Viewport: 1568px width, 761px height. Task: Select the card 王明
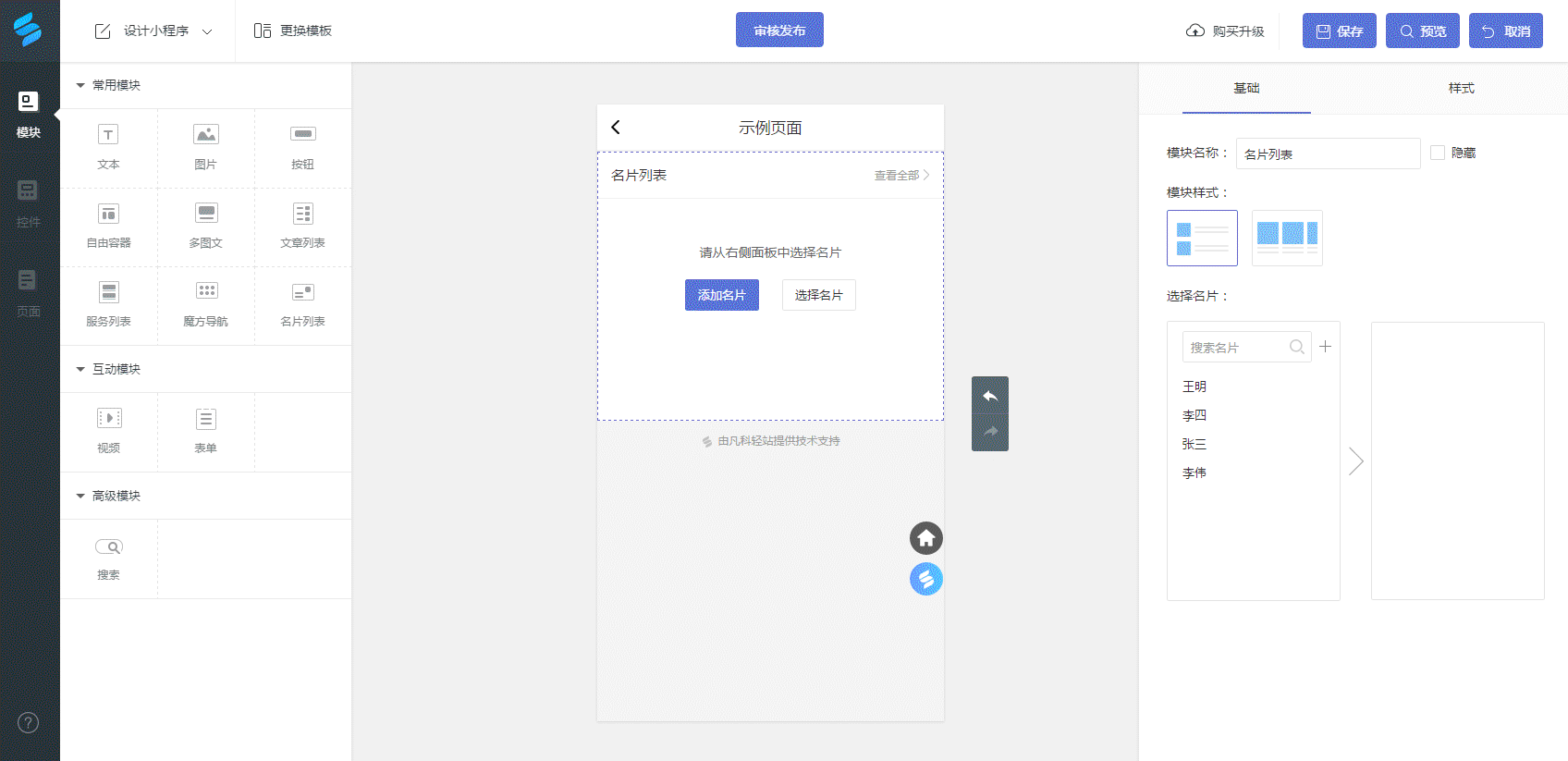click(1194, 387)
